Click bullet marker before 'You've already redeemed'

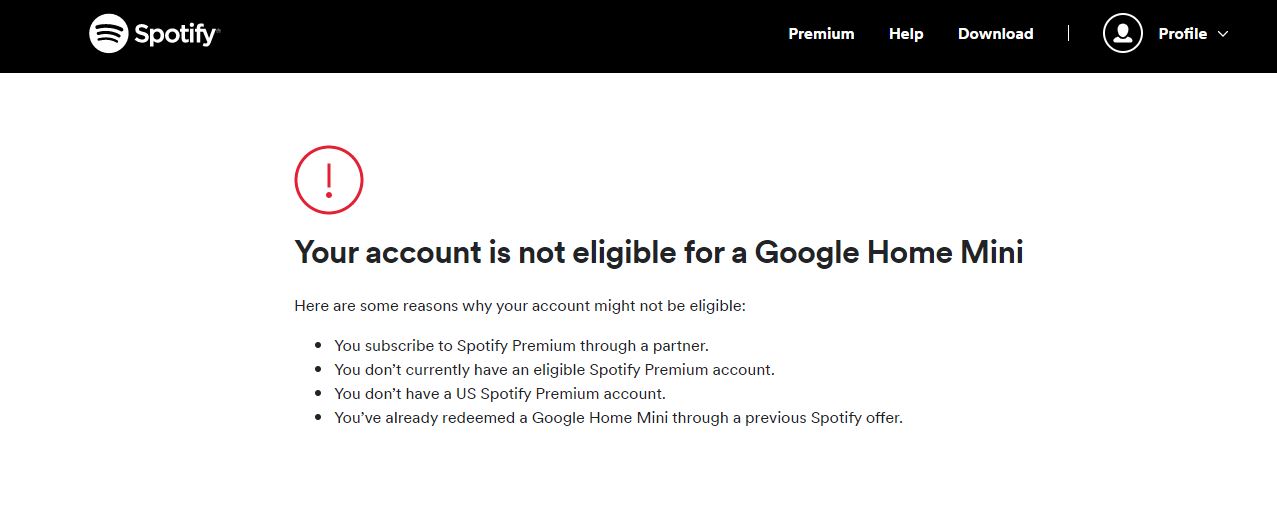[x=318, y=418]
